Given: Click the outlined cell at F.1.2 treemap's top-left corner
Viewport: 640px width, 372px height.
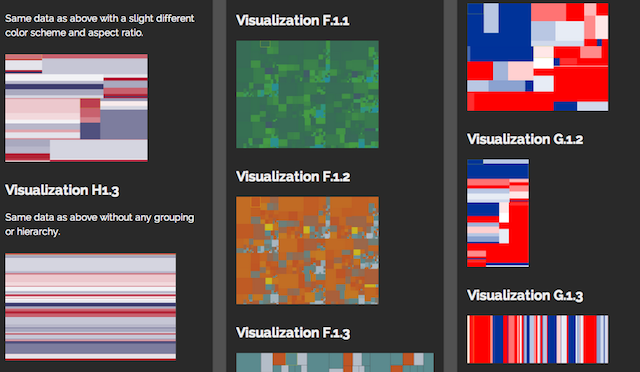Looking at the screenshot, I should [256, 202].
